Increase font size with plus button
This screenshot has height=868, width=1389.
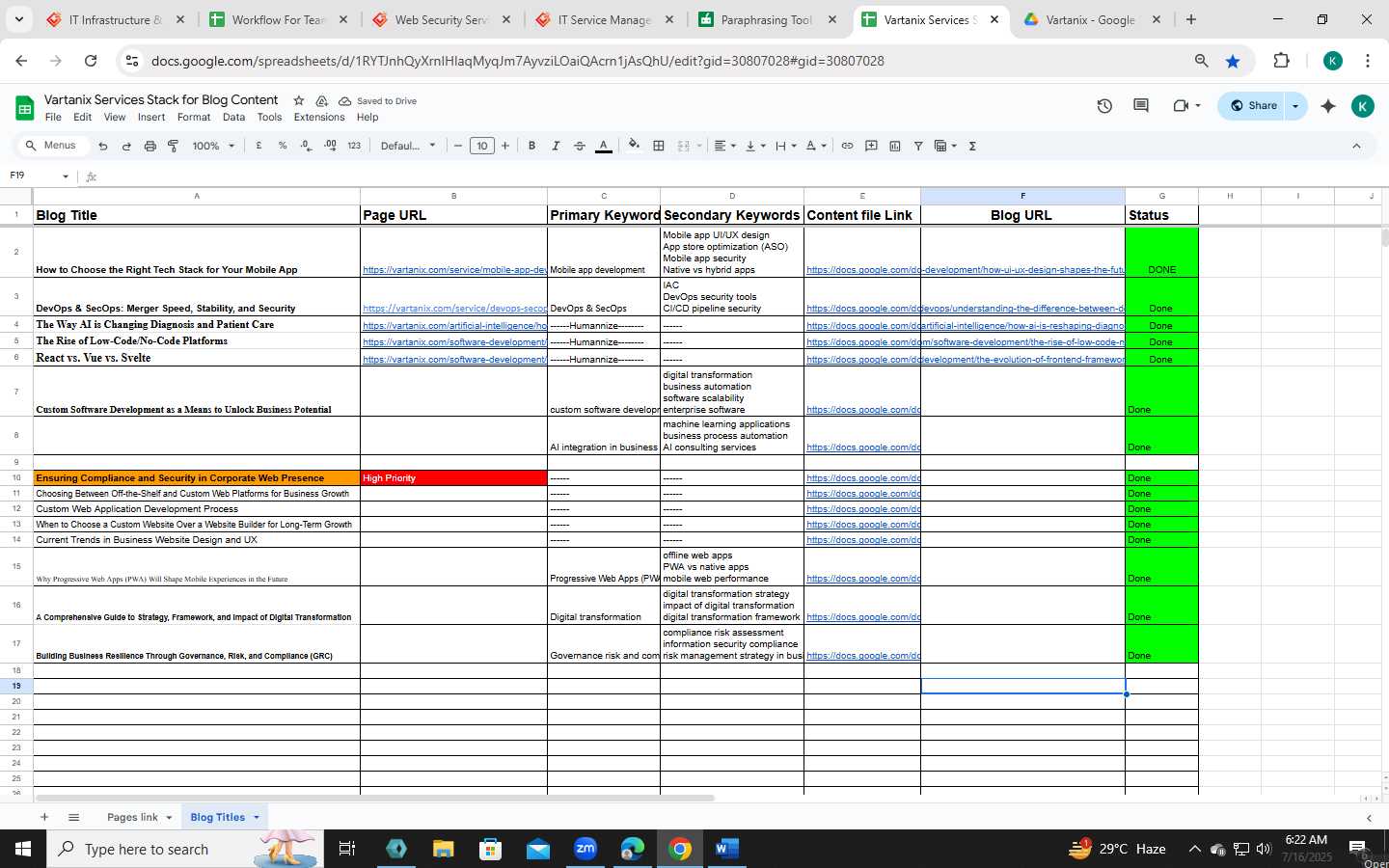pyautogui.click(x=505, y=146)
